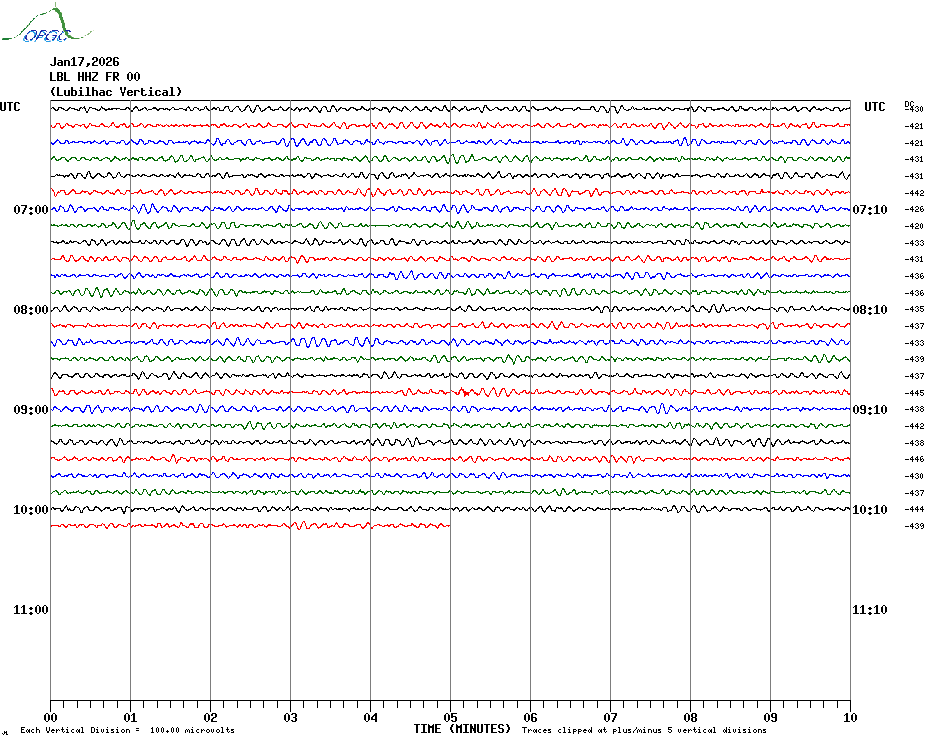Viewport: 930px width, 744px height.
Task: Click the 10:10 time label on right
Action: 870,510
